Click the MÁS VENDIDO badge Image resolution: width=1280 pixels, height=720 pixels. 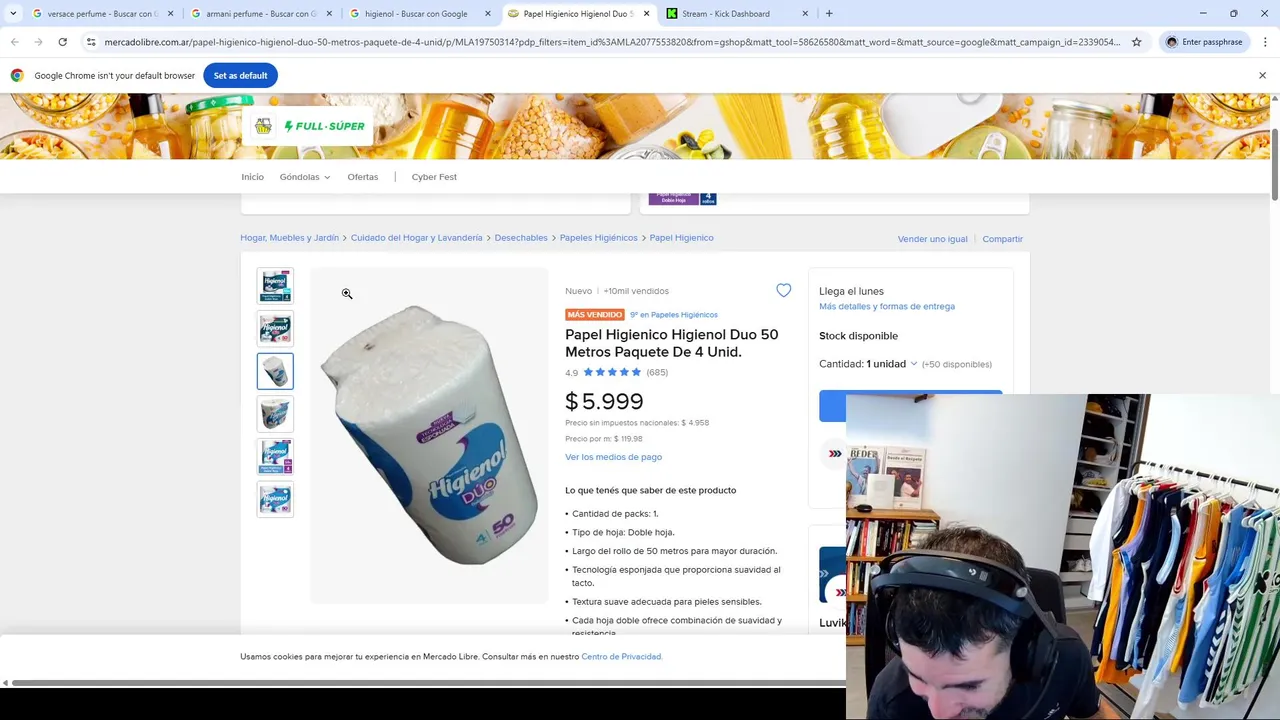595,315
